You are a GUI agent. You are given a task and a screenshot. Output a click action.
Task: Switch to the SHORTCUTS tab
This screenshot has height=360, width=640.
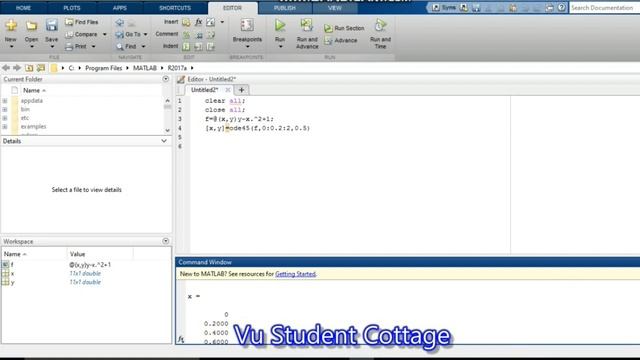point(175,8)
